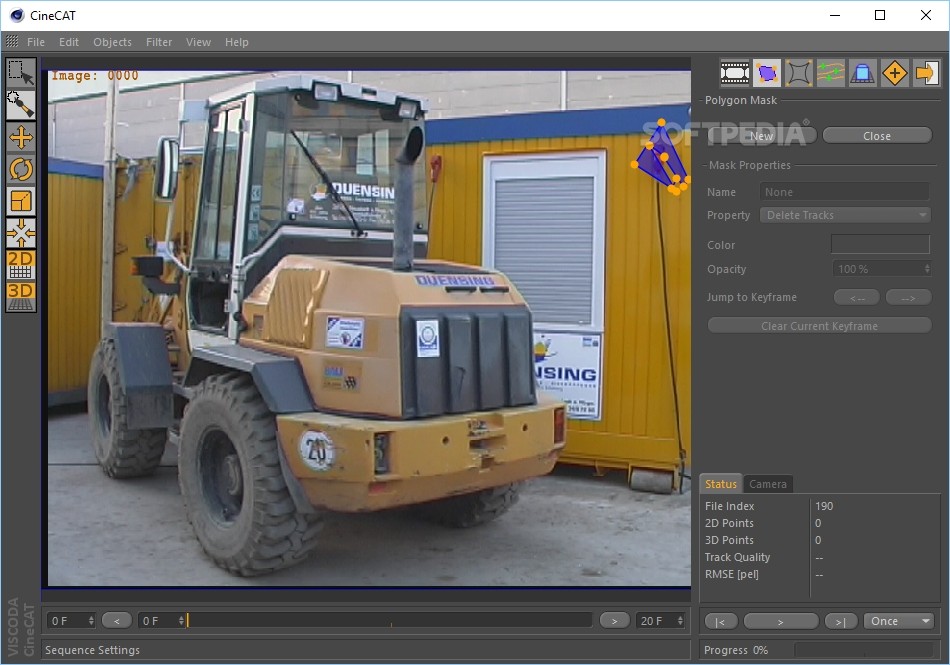
Task: Open the Edit menu
Action: [x=68, y=42]
